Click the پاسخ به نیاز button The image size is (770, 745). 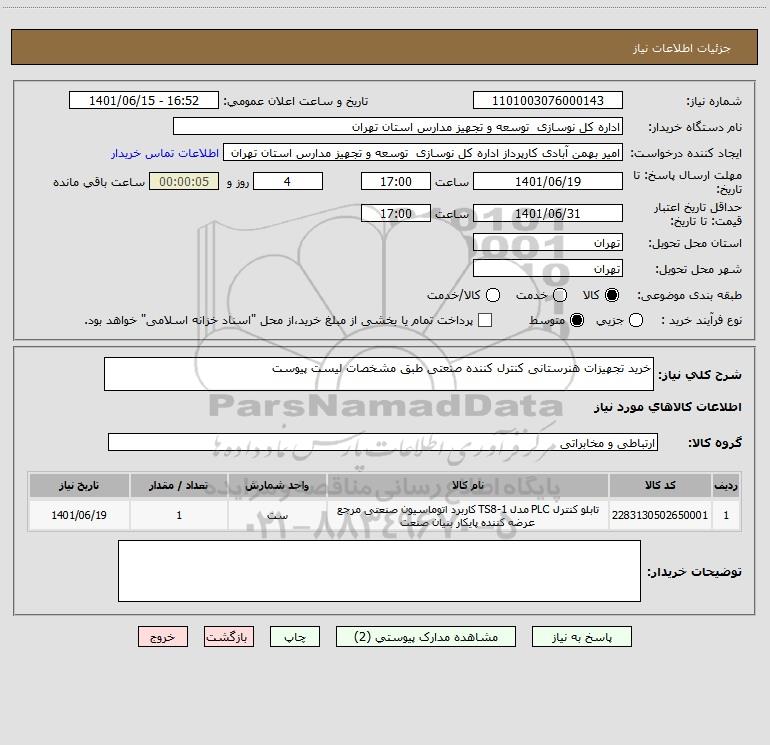click(581, 637)
